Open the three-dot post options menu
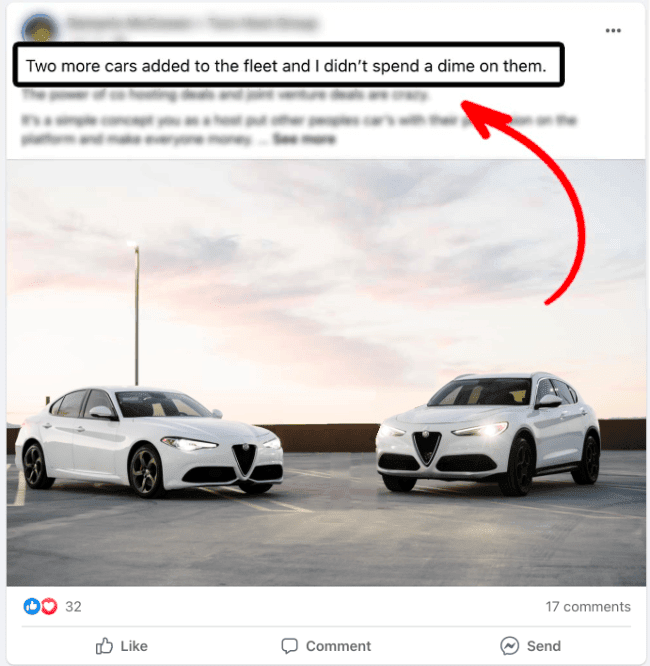The image size is (650, 666). [x=613, y=31]
